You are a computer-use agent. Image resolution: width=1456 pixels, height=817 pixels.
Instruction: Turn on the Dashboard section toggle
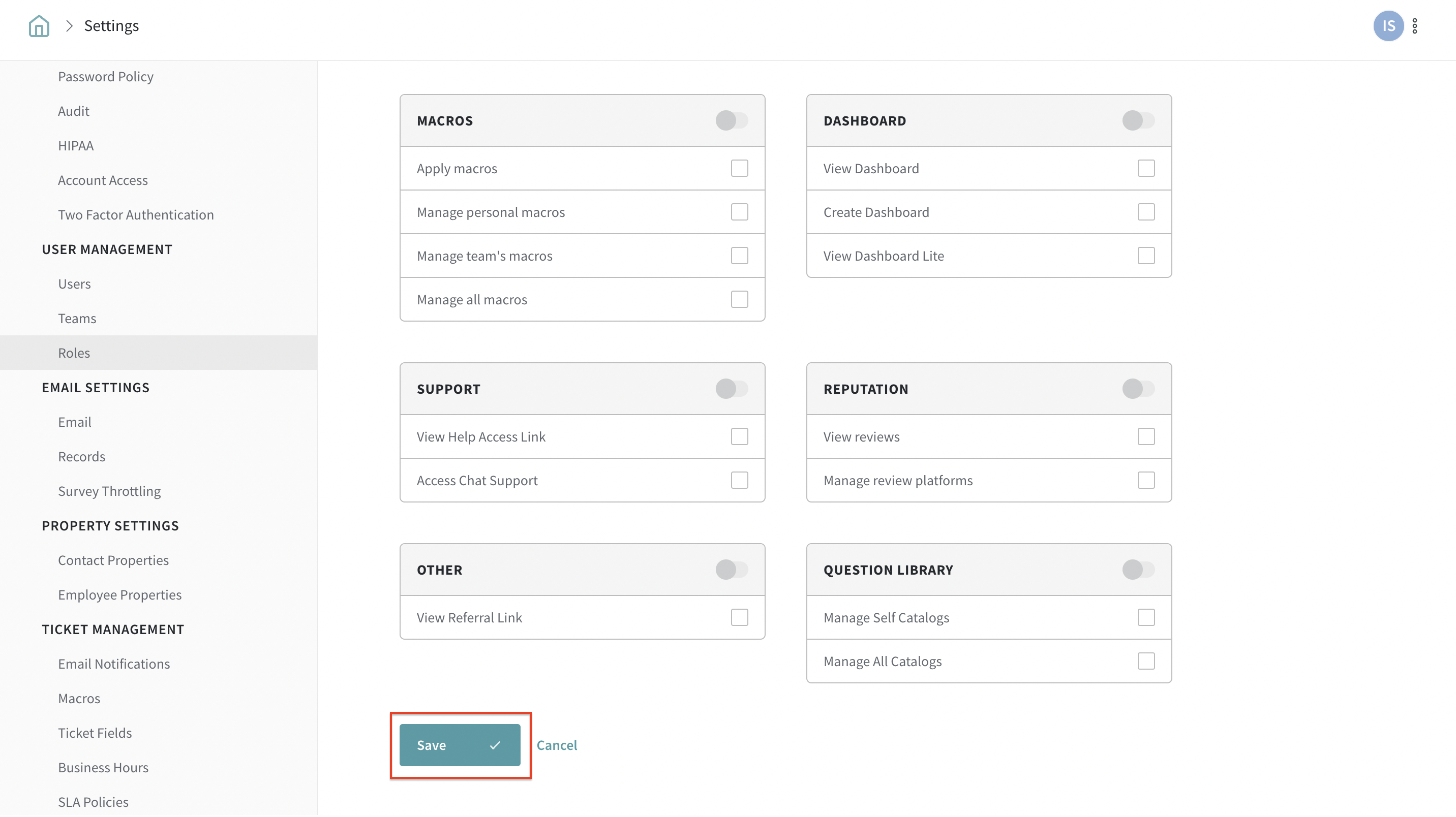click(x=1138, y=120)
